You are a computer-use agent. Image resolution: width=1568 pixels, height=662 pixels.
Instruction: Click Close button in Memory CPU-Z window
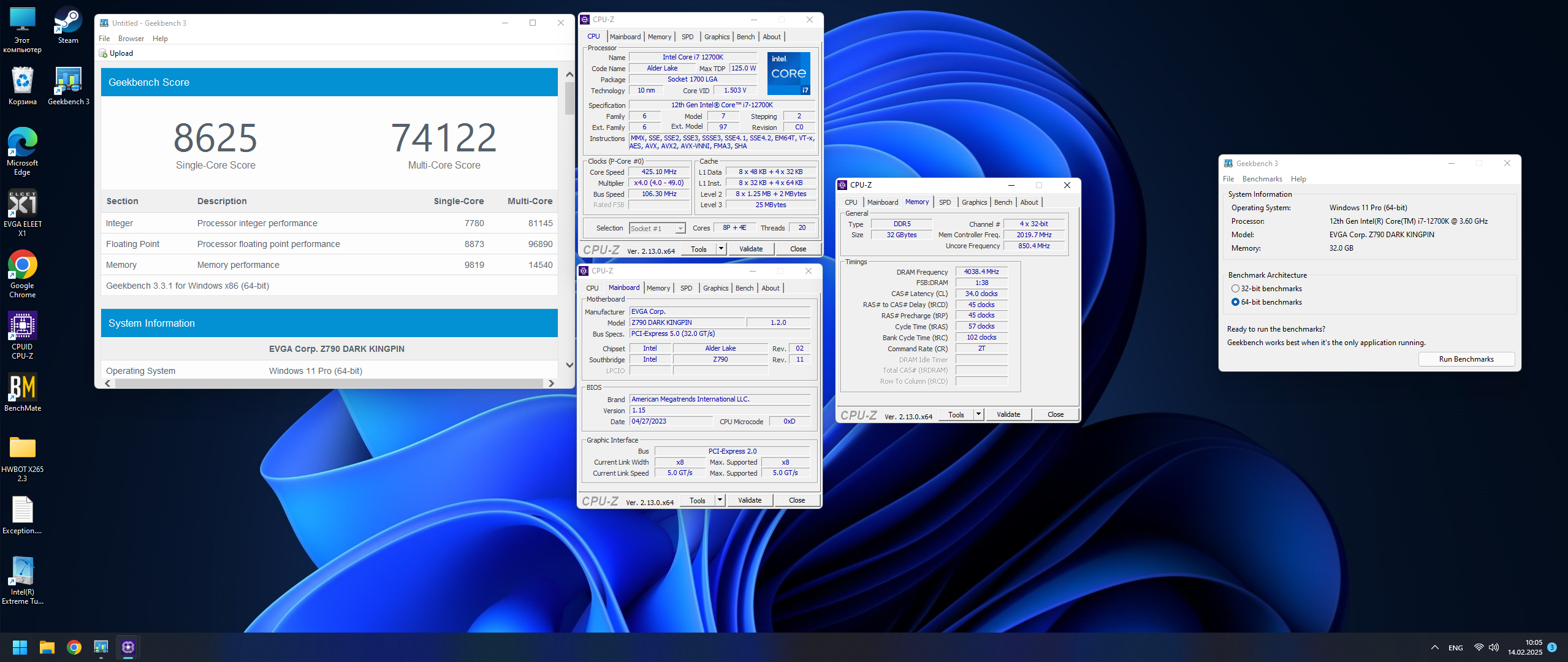(x=1056, y=414)
